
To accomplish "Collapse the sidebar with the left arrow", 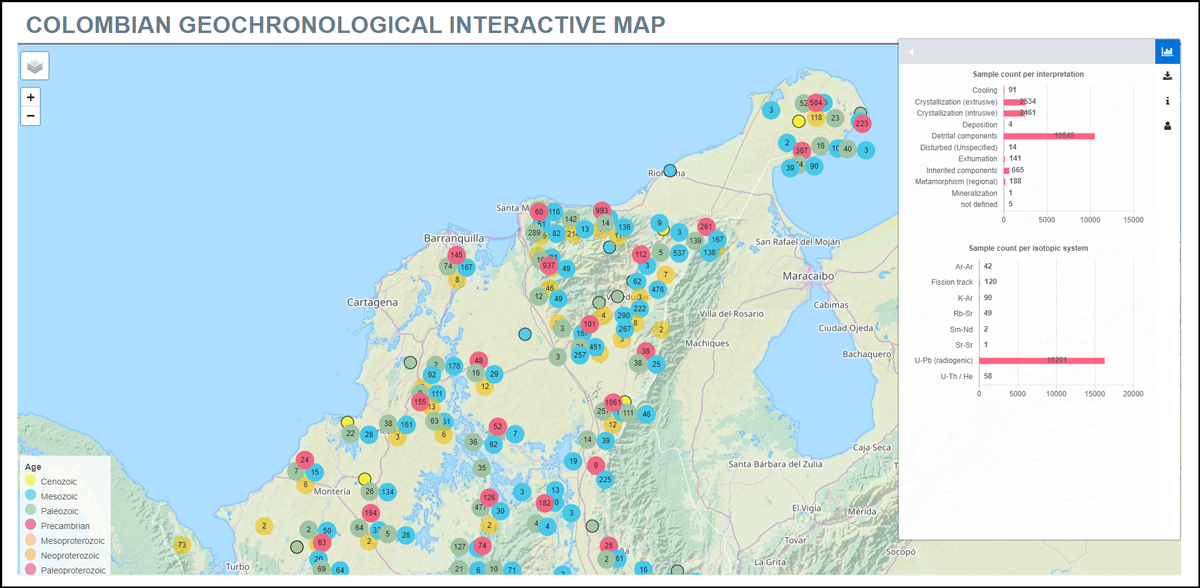I will [911, 52].
